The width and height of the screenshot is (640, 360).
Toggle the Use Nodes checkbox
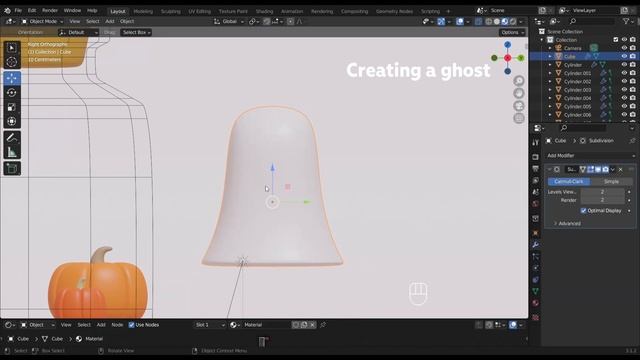(x=131, y=325)
